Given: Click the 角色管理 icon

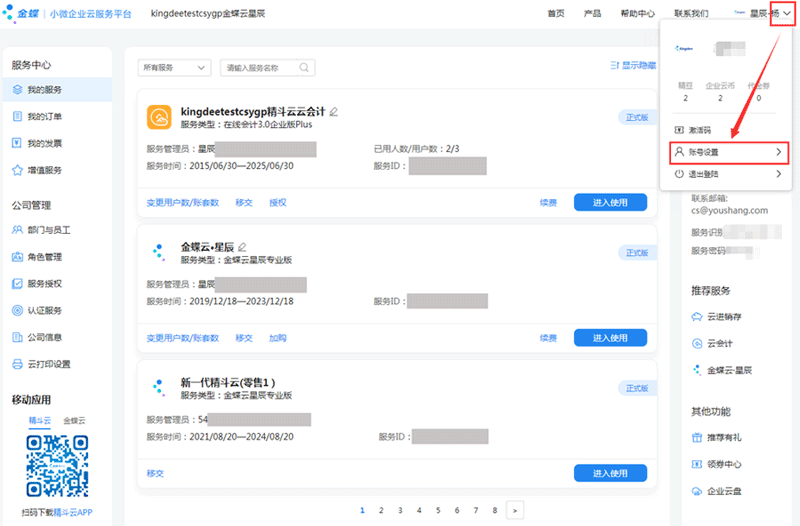Looking at the screenshot, I should tap(17, 257).
